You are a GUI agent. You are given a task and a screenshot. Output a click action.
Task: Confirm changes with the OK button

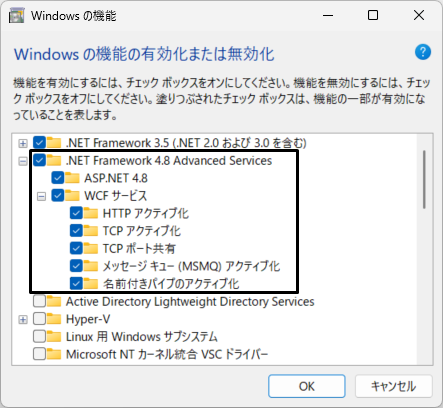click(x=307, y=386)
